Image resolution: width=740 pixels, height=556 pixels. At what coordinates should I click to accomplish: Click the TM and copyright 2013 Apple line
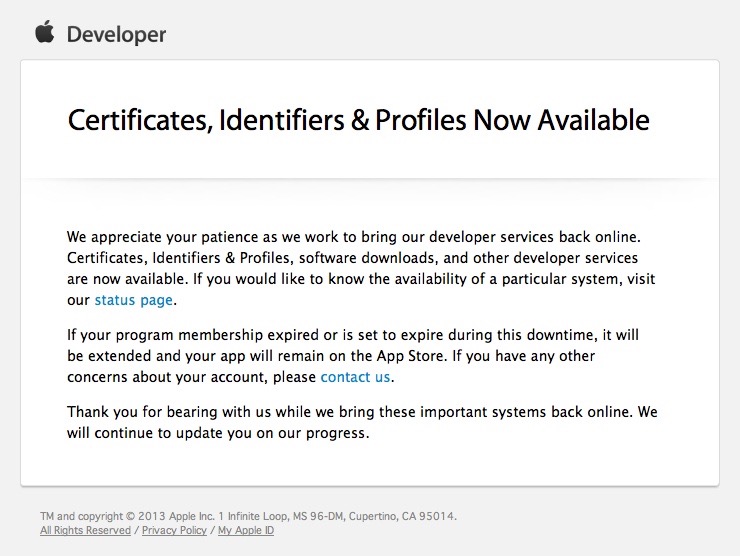point(248,516)
